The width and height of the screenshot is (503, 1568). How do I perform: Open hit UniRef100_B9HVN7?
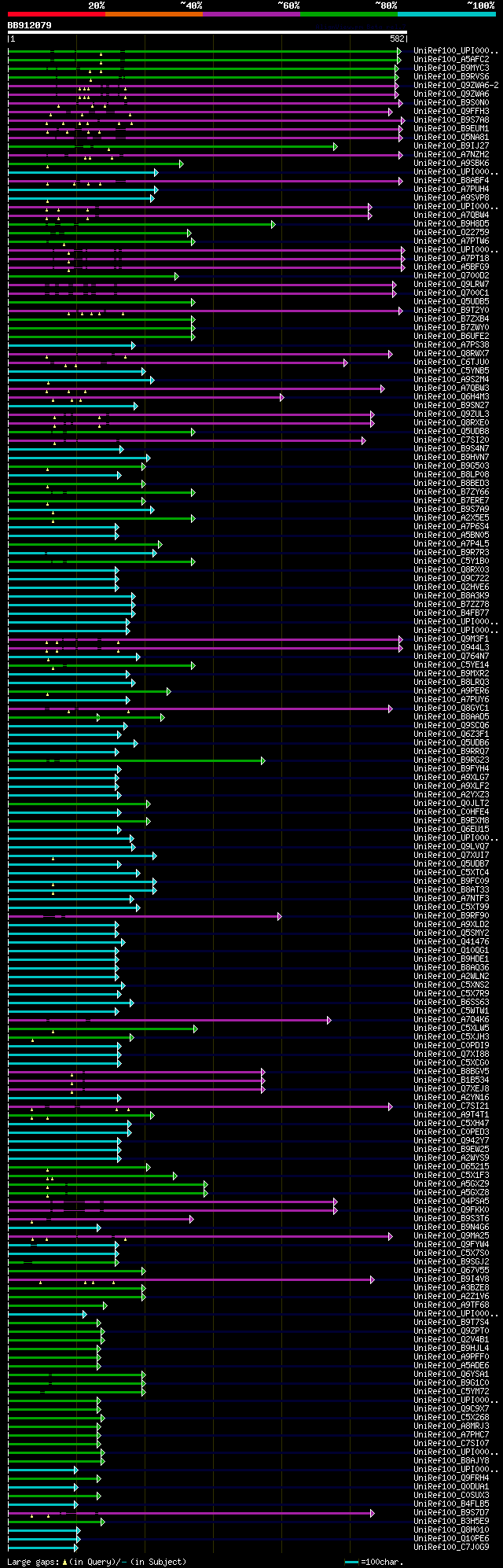pyautogui.click(x=451, y=457)
